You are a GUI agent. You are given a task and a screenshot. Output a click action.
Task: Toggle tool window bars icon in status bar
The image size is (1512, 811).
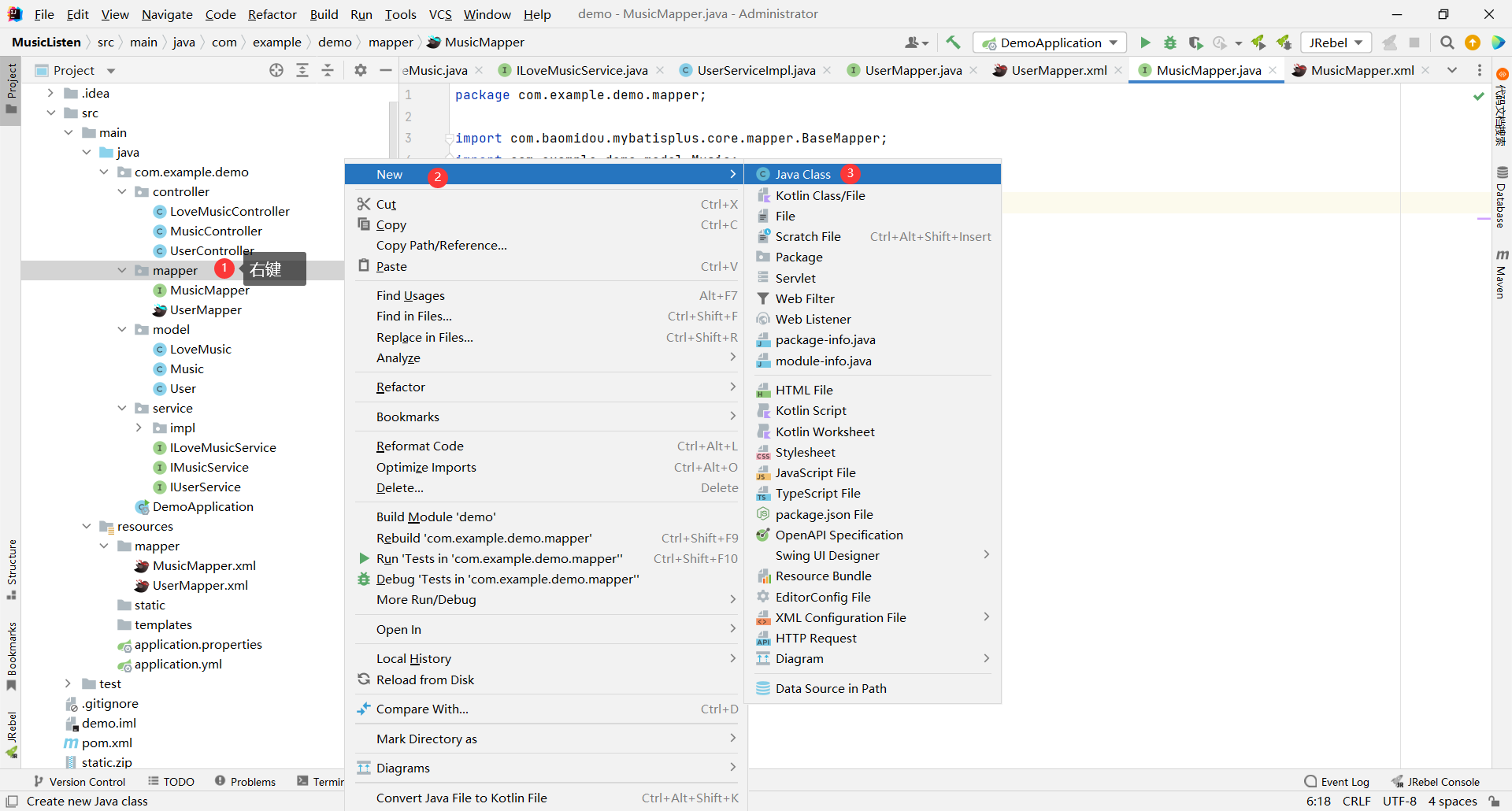(x=12, y=802)
